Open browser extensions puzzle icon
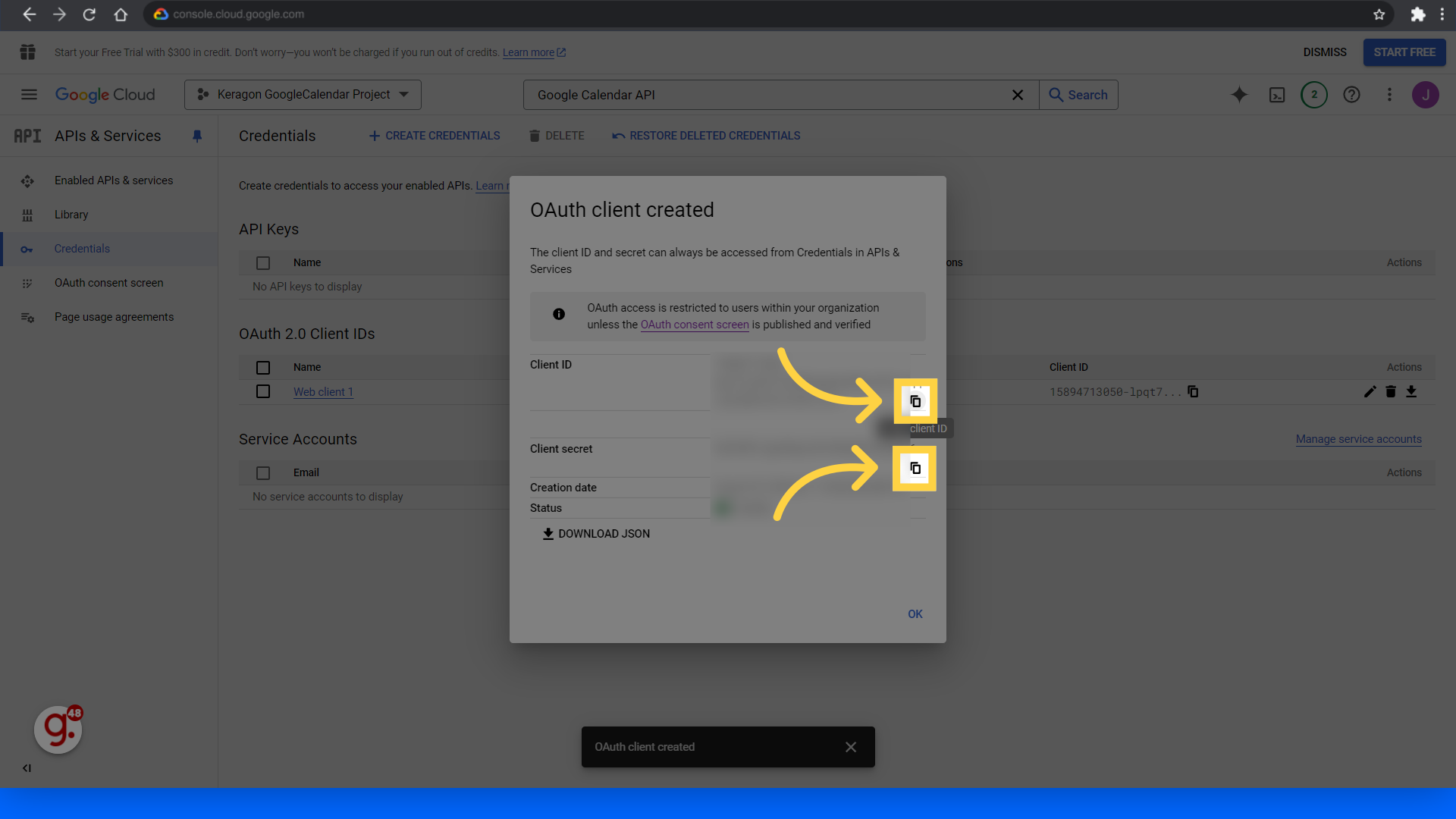 [1417, 14]
